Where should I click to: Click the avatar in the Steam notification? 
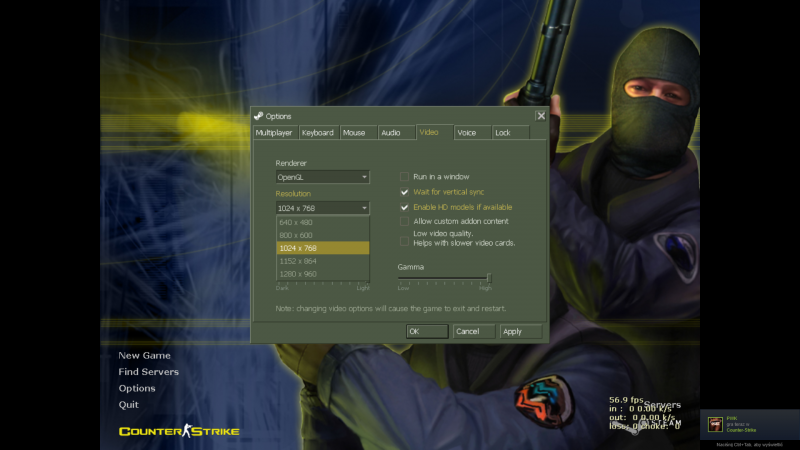[716, 425]
